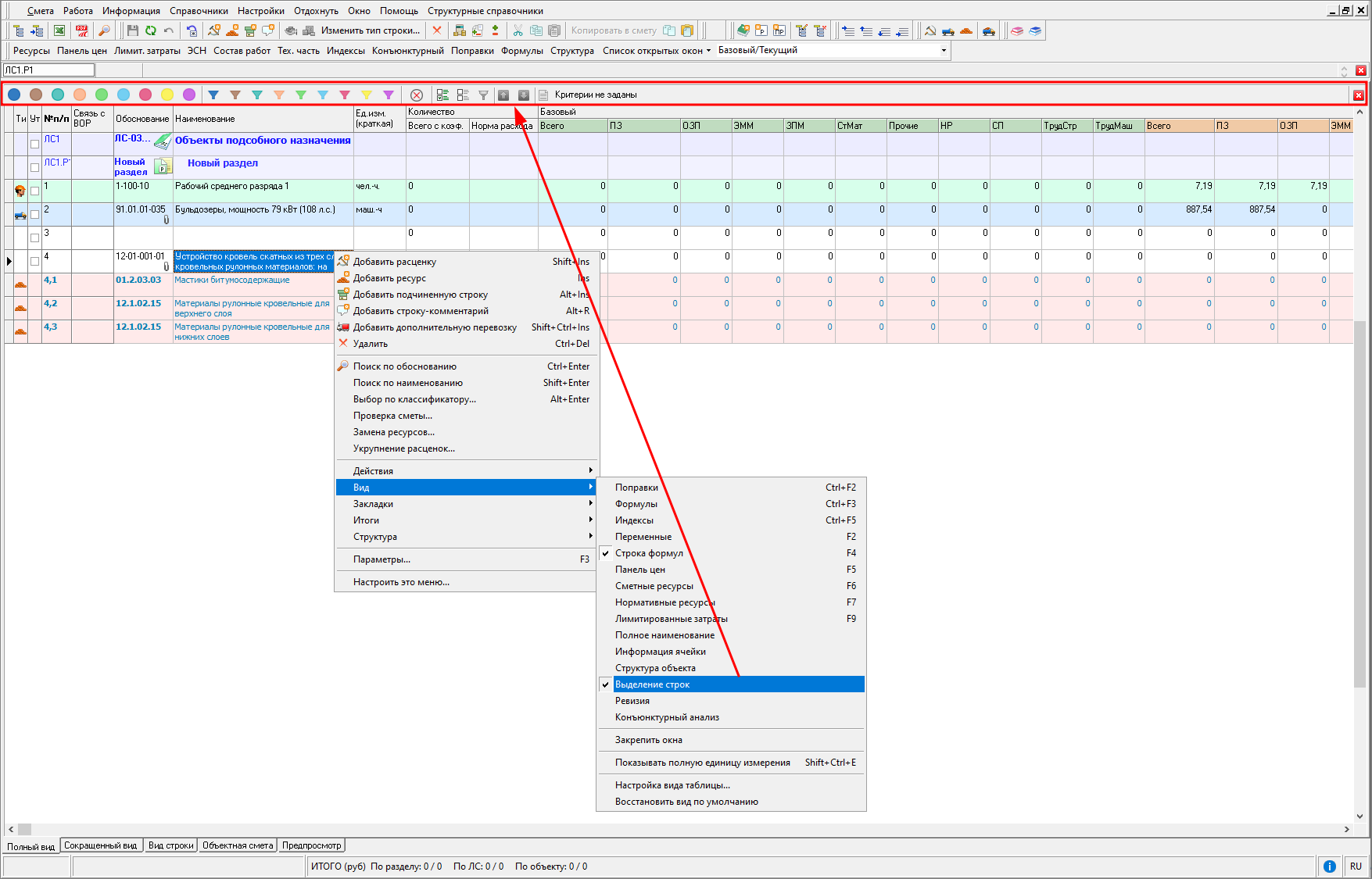Click the ЛС1.Р1 address field
This screenshot has height=879, width=1372.
click(48, 70)
